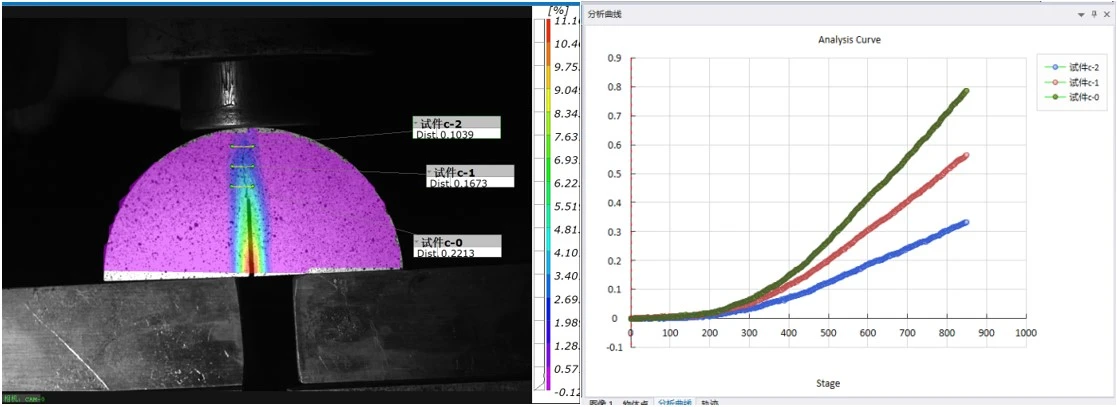Click the 分析曲线 panel title
Image resolution: width=1117 pixels, height=407 pixels.
pyautogui.click(x=605, y=14)
